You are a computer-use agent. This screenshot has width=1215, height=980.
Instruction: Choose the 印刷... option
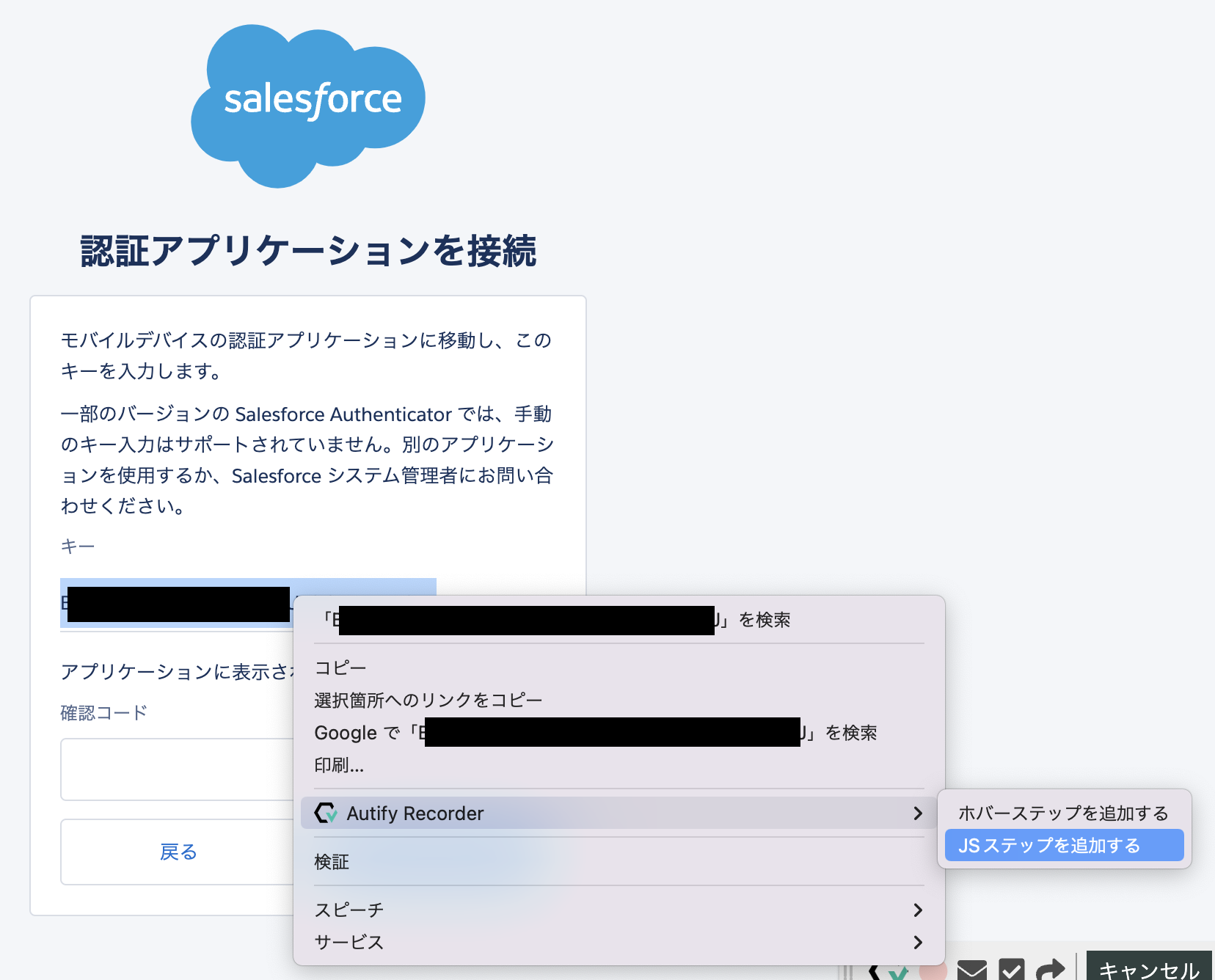(337, 765)
